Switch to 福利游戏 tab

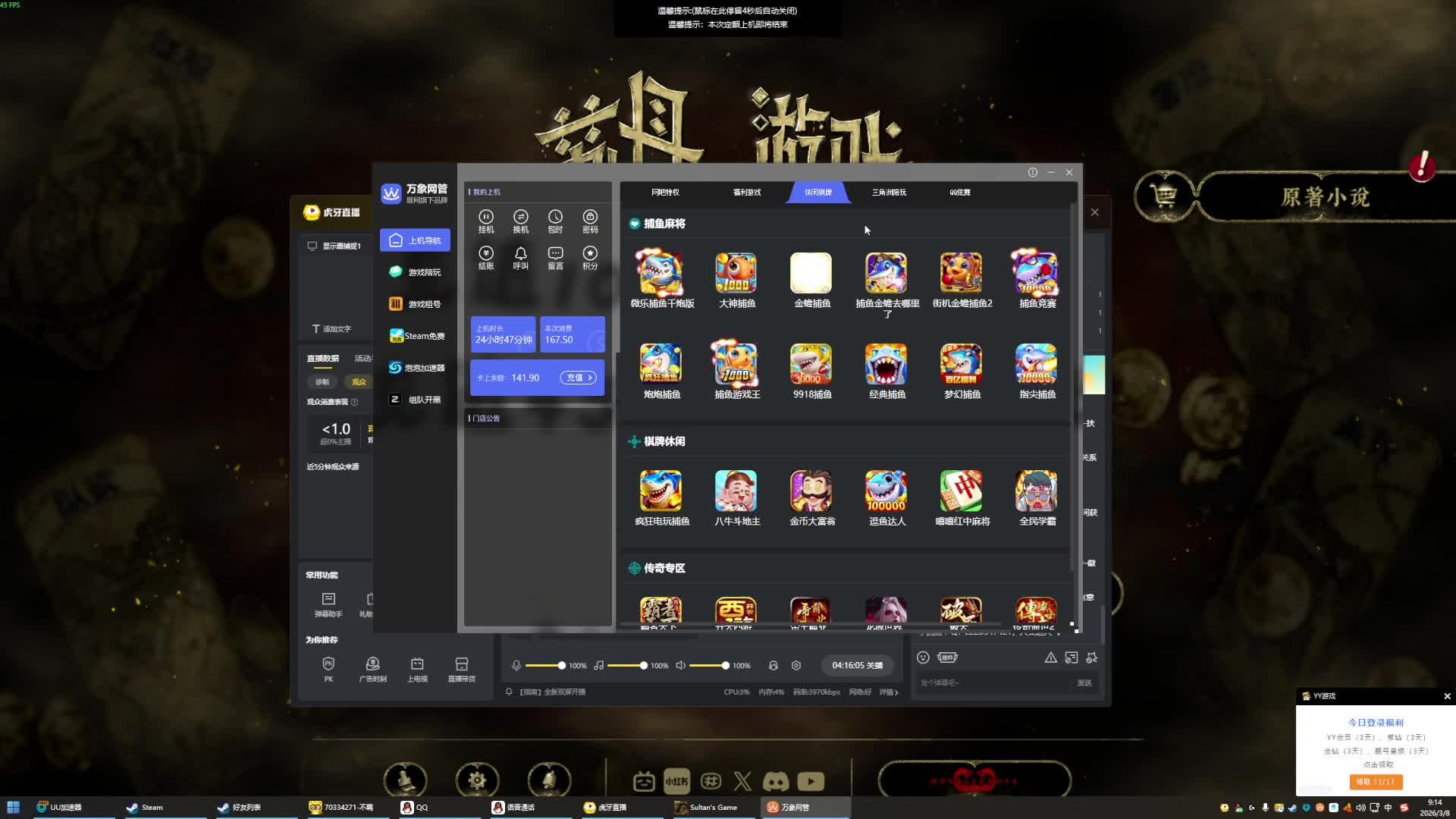click(746, 193)
